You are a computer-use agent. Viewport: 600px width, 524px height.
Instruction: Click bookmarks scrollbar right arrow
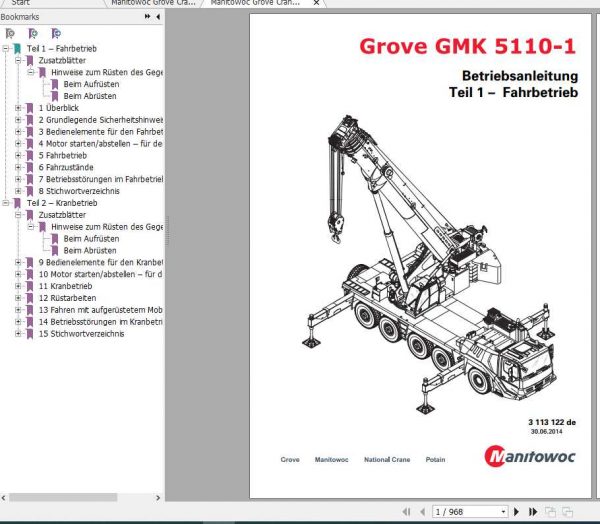coord(158,498)
